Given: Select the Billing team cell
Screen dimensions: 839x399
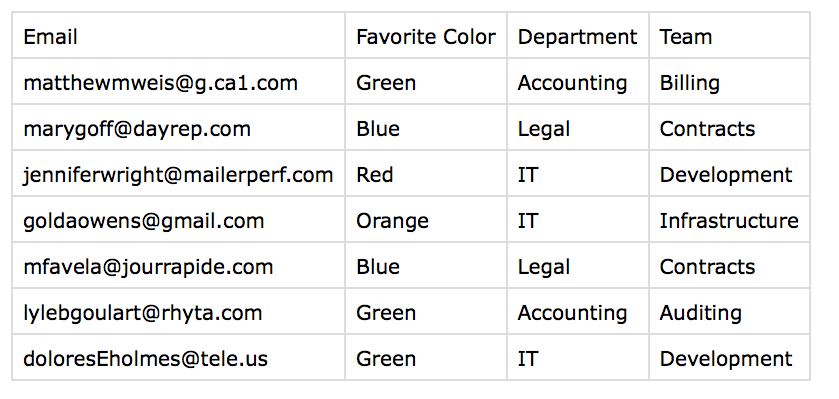Looking at the screenshot, I should [729, 81].
